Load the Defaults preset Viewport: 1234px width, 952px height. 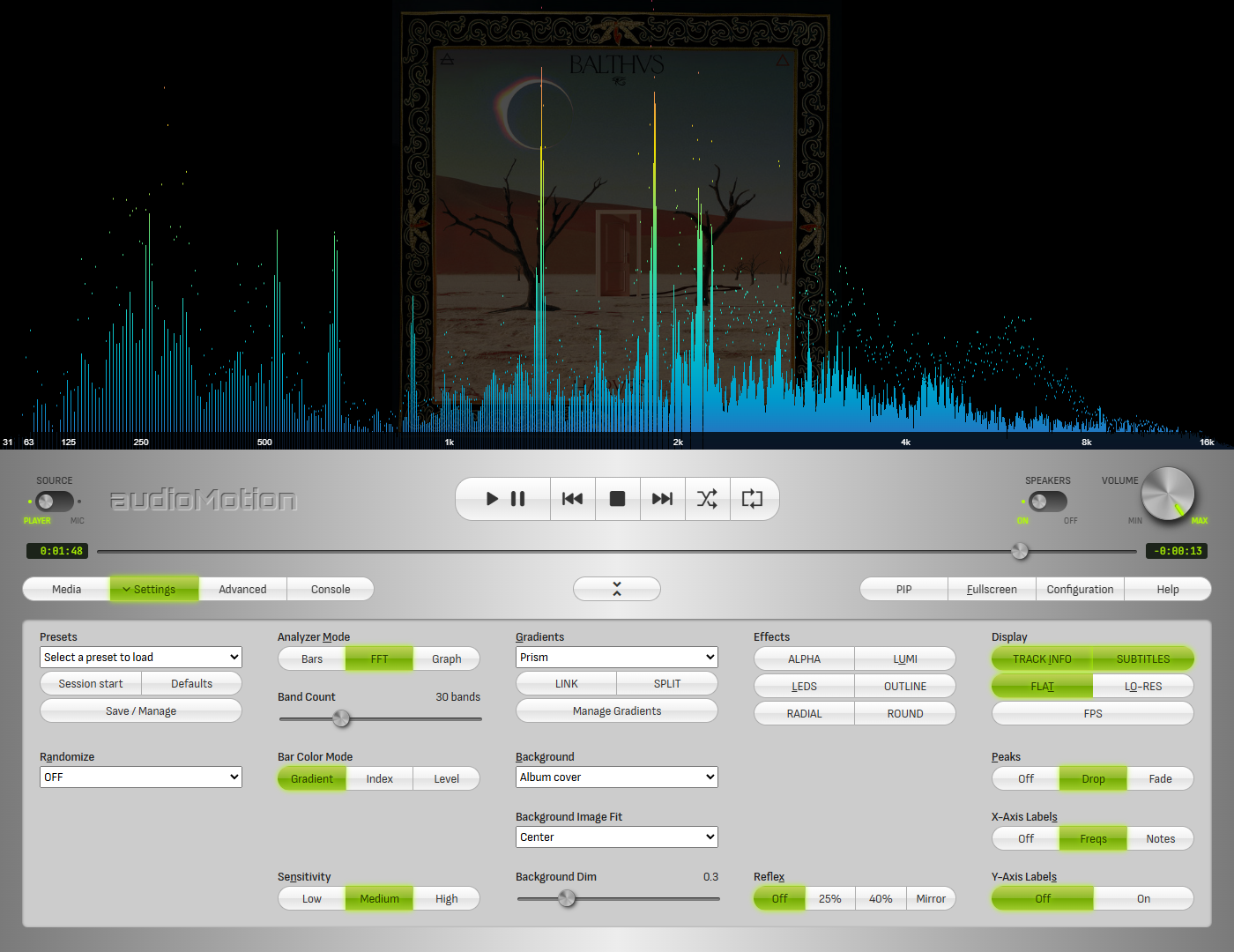pyautogui.click(x=192, y=683)
